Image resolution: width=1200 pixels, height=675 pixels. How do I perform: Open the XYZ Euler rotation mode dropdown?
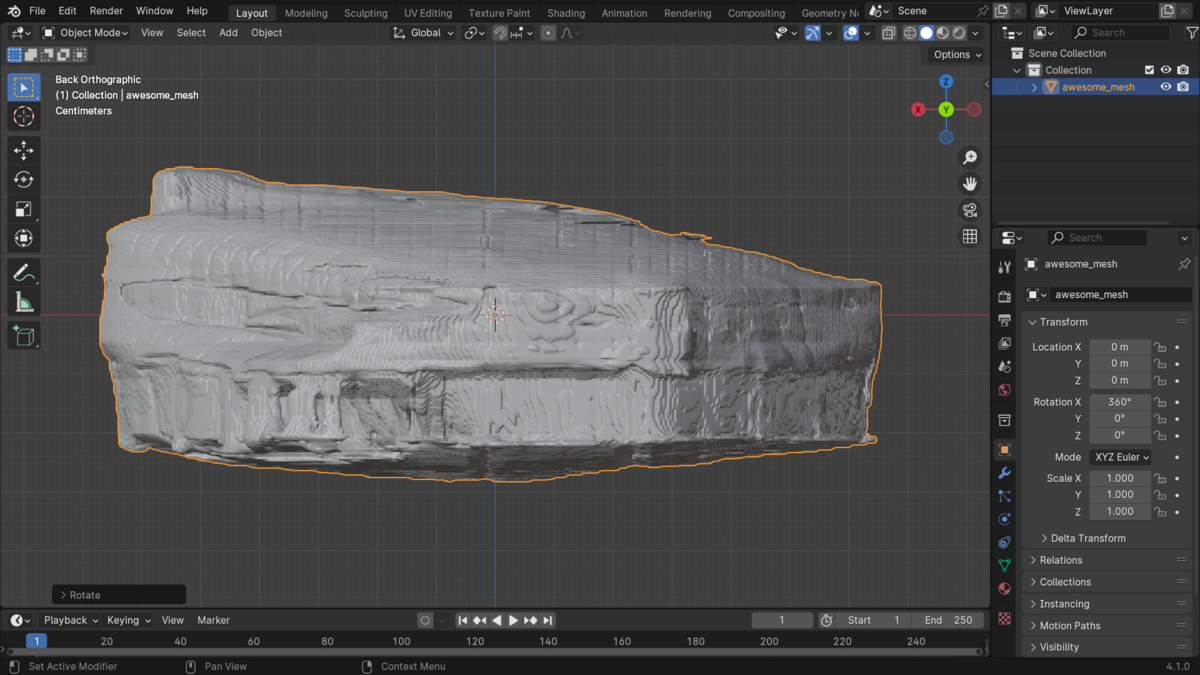pyautogui.click(x=1120, y=457)
